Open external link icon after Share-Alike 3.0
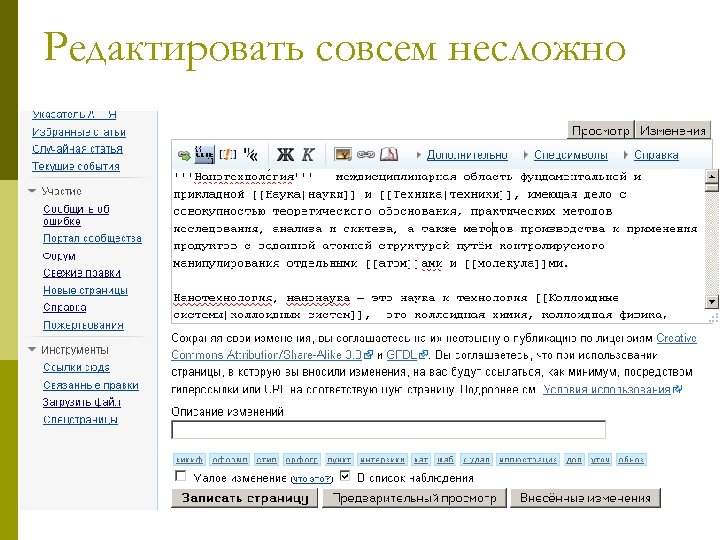This screenshot has height=540, width=720. [368, 355]
